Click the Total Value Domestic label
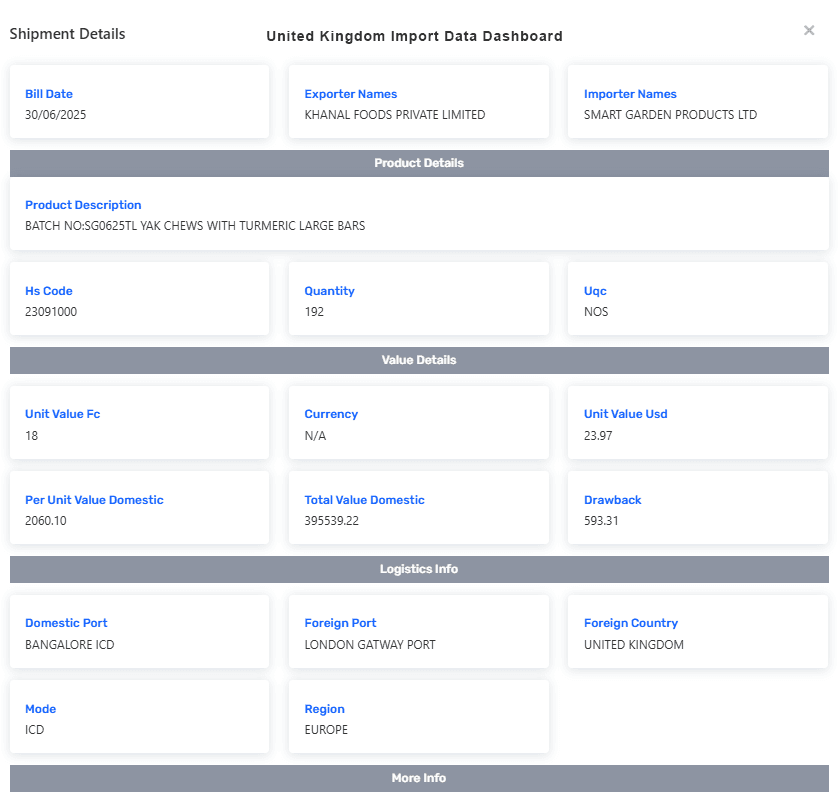The width and height of the screenshot is (839, 803). 364,500
